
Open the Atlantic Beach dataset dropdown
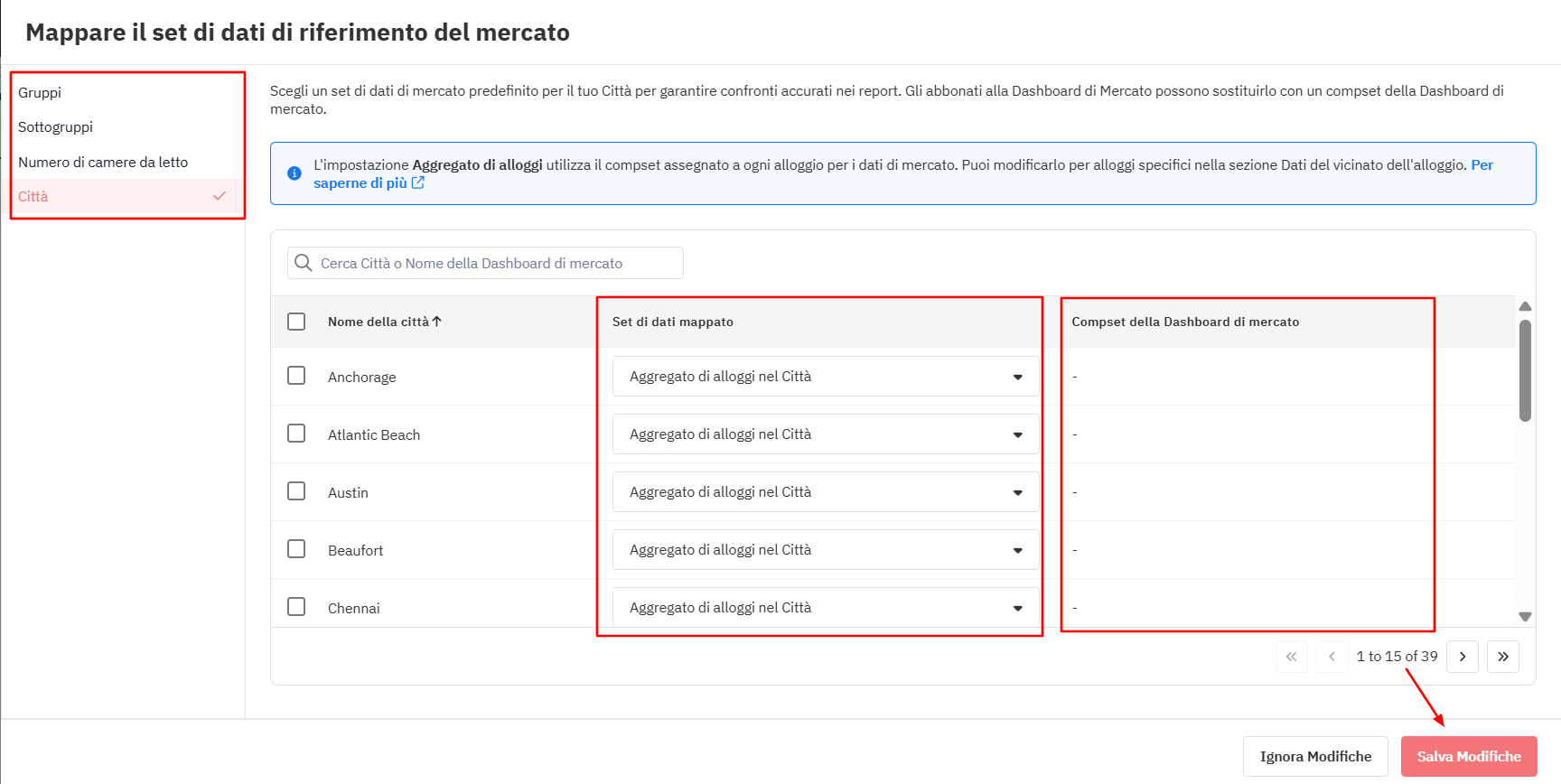pos(825,434)
